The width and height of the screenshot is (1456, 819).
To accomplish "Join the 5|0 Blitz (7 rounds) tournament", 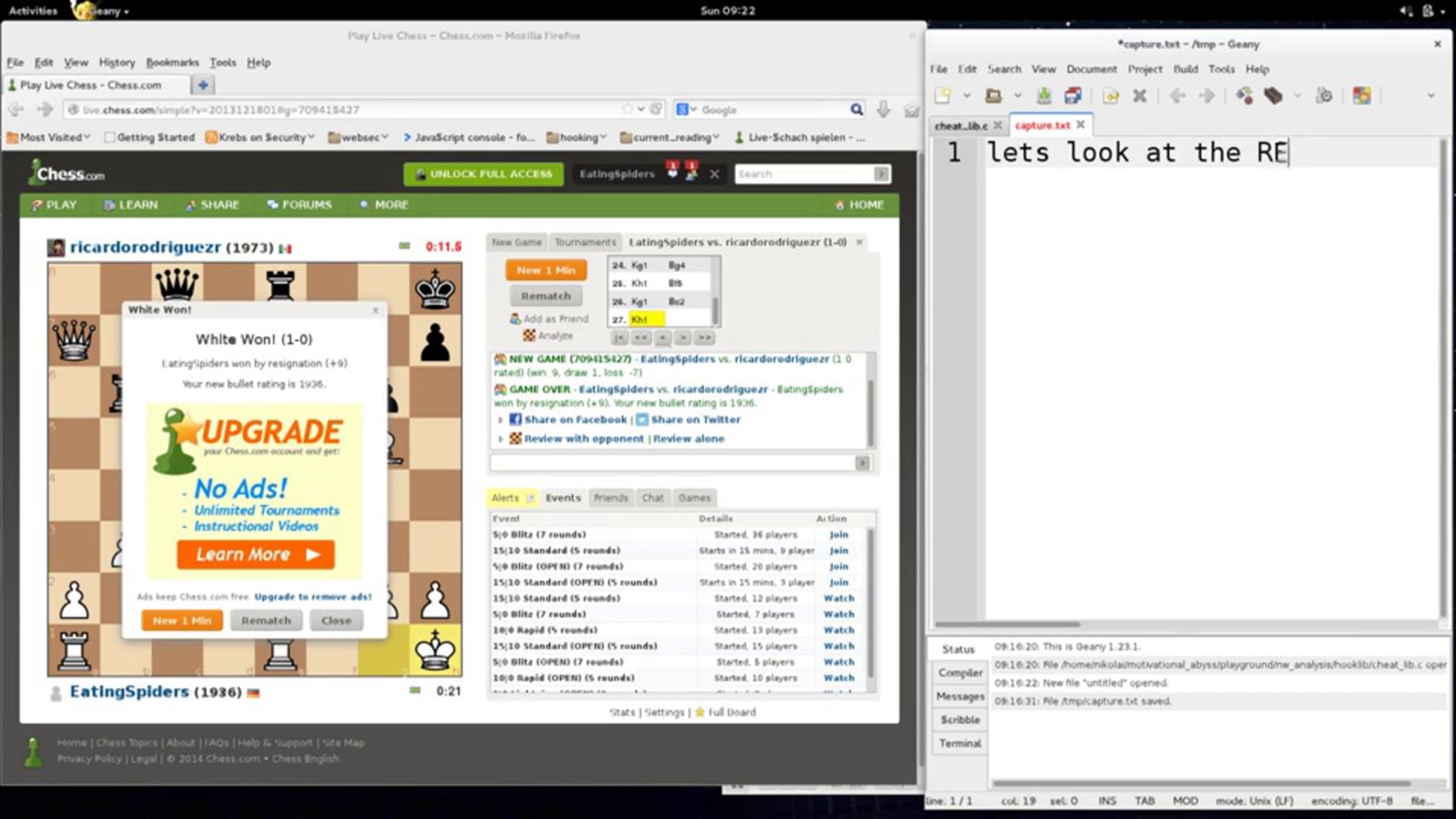I will [x=839, y=534].
